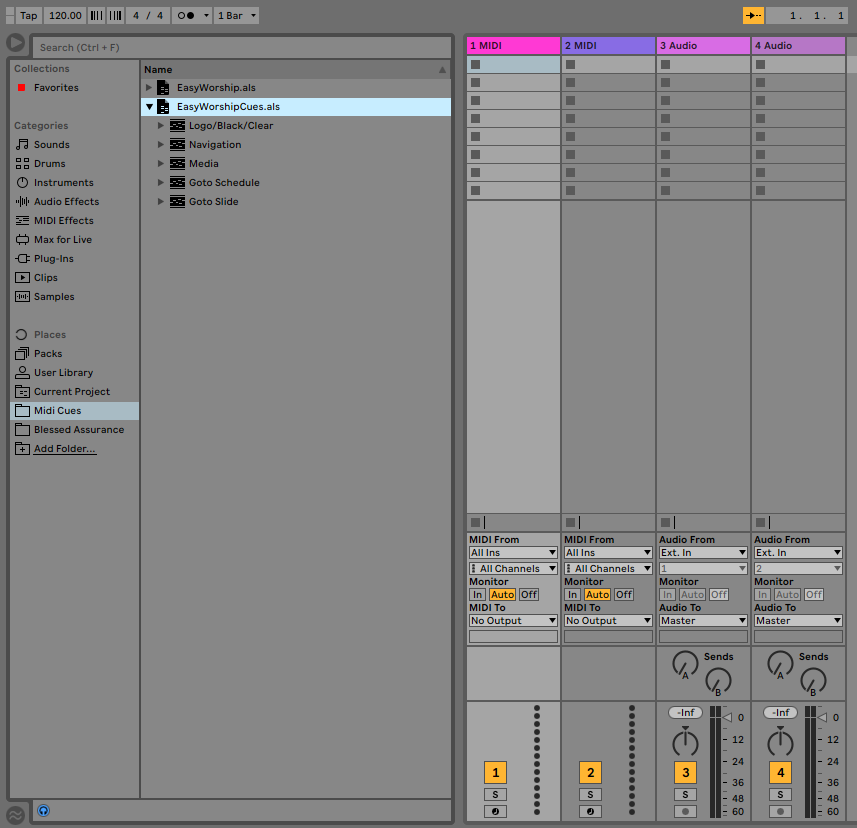The image size is (857, 828).
Task: Open the Audio Effects category
Action: [66, 202]
